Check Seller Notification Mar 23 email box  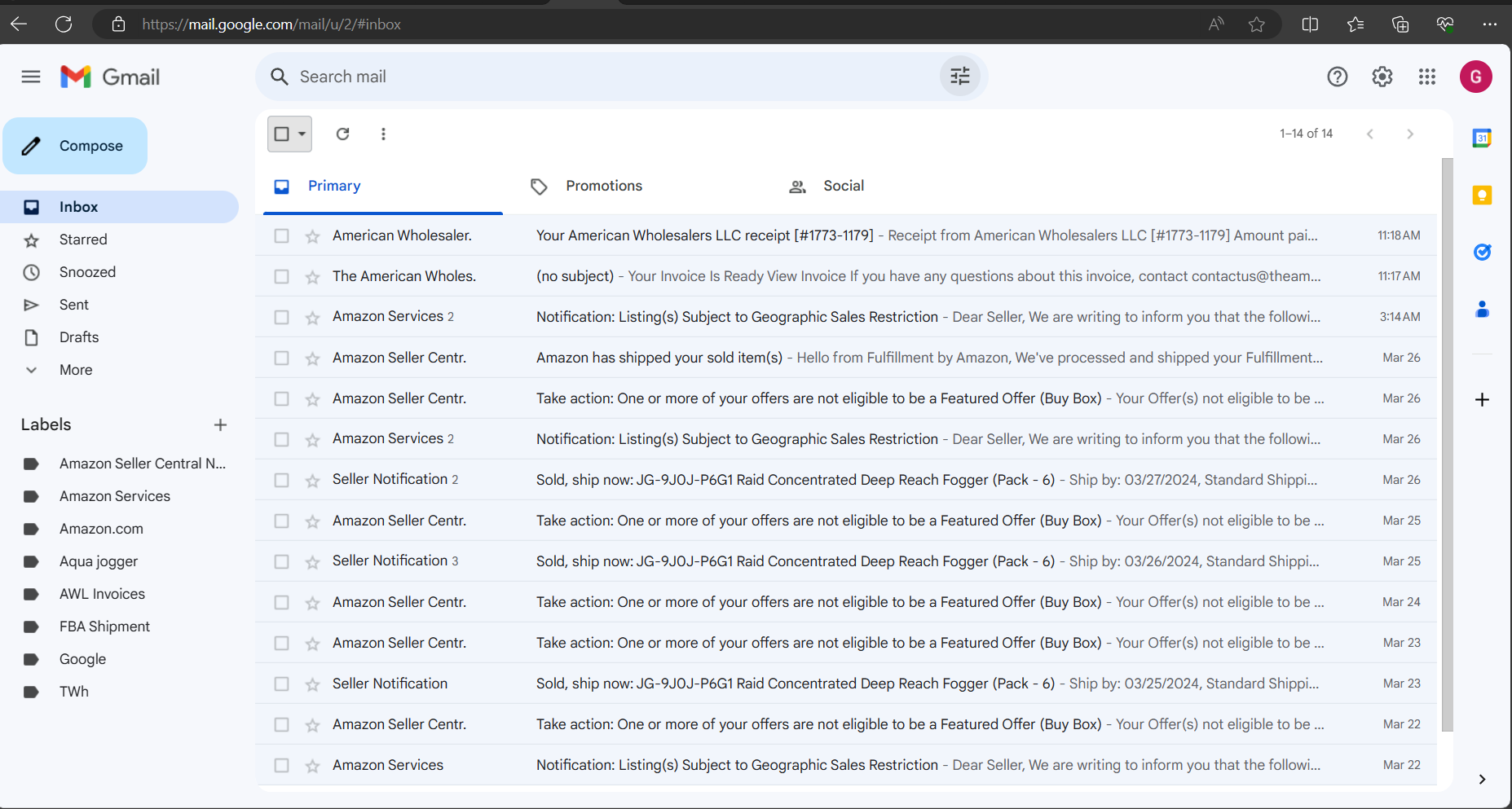(282, 684)
